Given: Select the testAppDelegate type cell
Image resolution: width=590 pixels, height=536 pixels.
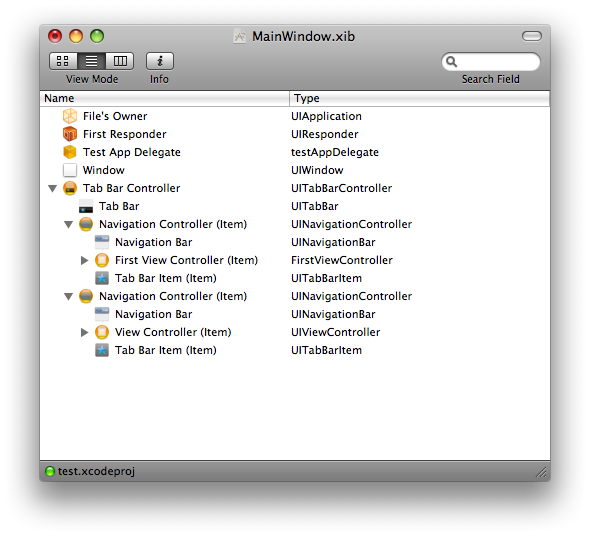Looking at the screenshot, I should click(335, 152).
